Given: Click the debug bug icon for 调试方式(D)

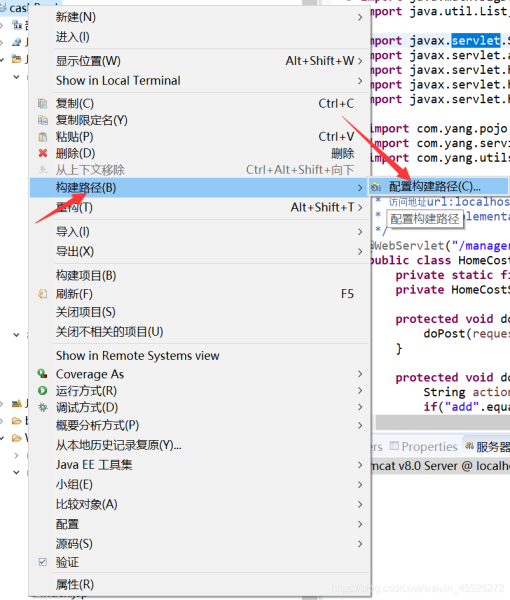Looking at the screenshot, I should coord(42,408).
